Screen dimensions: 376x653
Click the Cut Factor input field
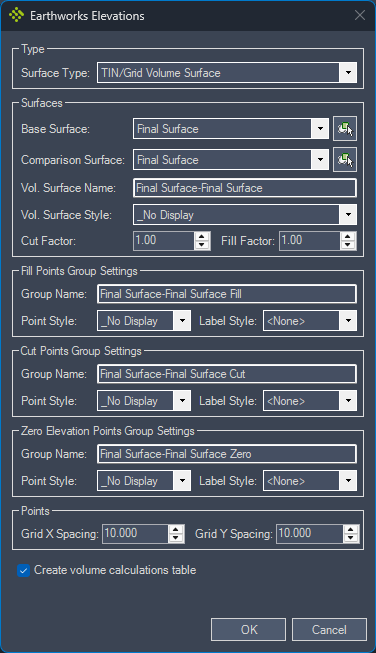(164, 241)
